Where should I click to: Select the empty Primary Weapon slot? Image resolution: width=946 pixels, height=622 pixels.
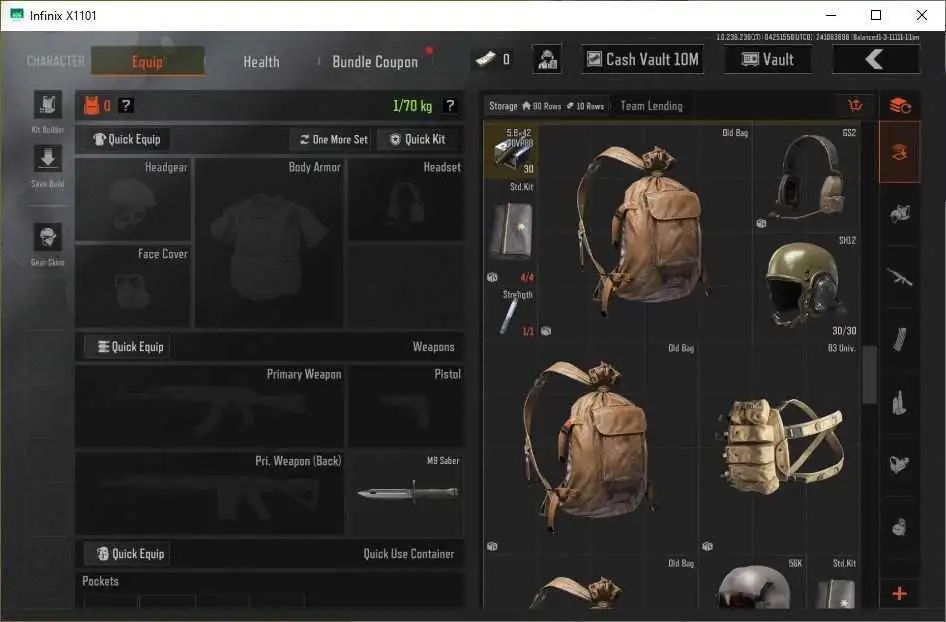click(x=210, y=407)
